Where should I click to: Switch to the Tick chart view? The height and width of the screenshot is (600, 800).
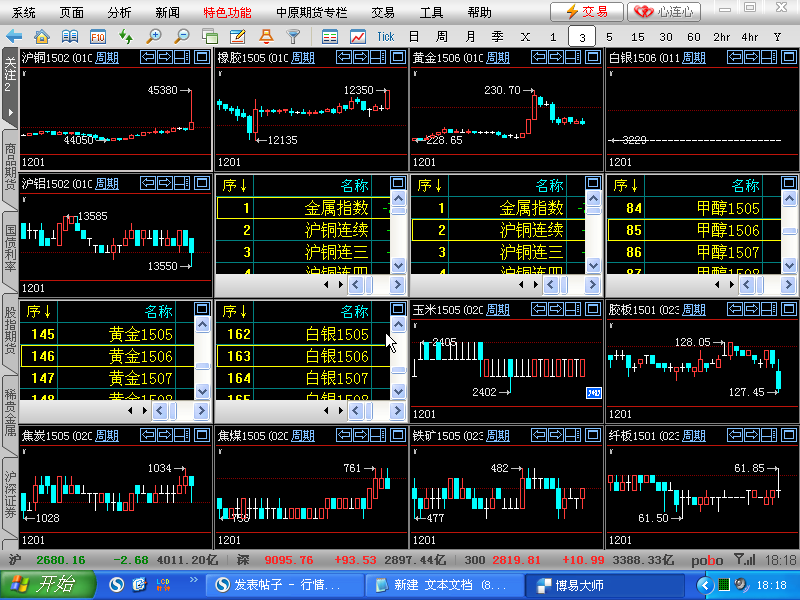point(386,36)
